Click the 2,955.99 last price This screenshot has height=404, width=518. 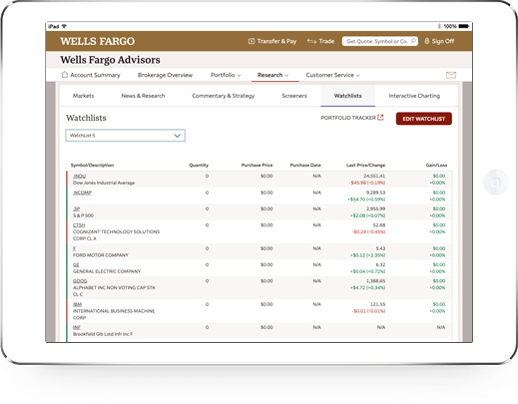pos(375,209)
